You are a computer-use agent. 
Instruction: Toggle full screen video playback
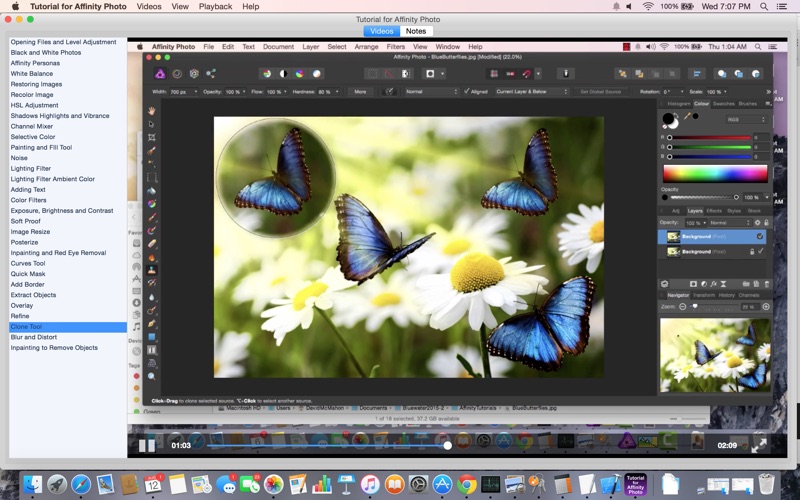(x=759, y=445)
